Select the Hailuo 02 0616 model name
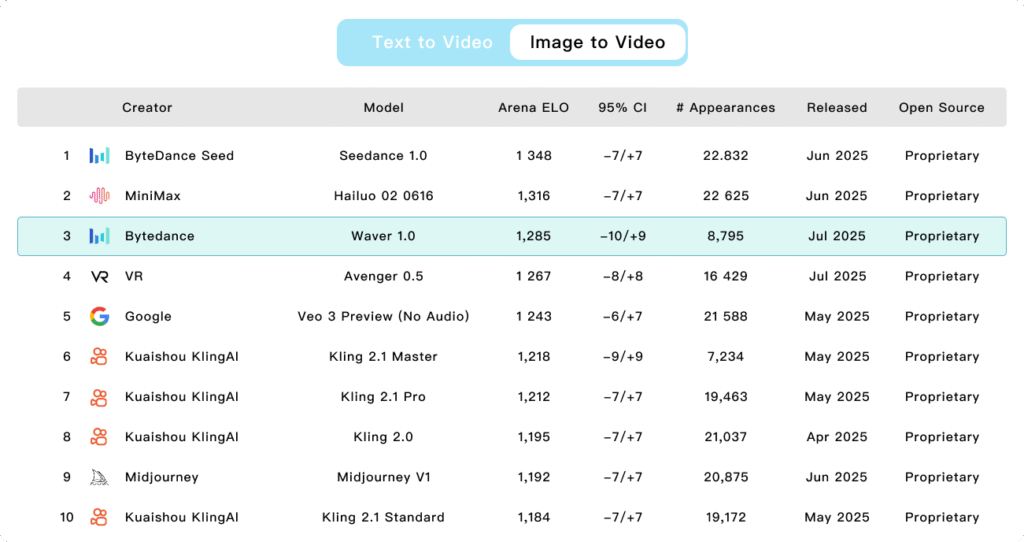This screenshot has height=542, width=1024. coord(383,196)
